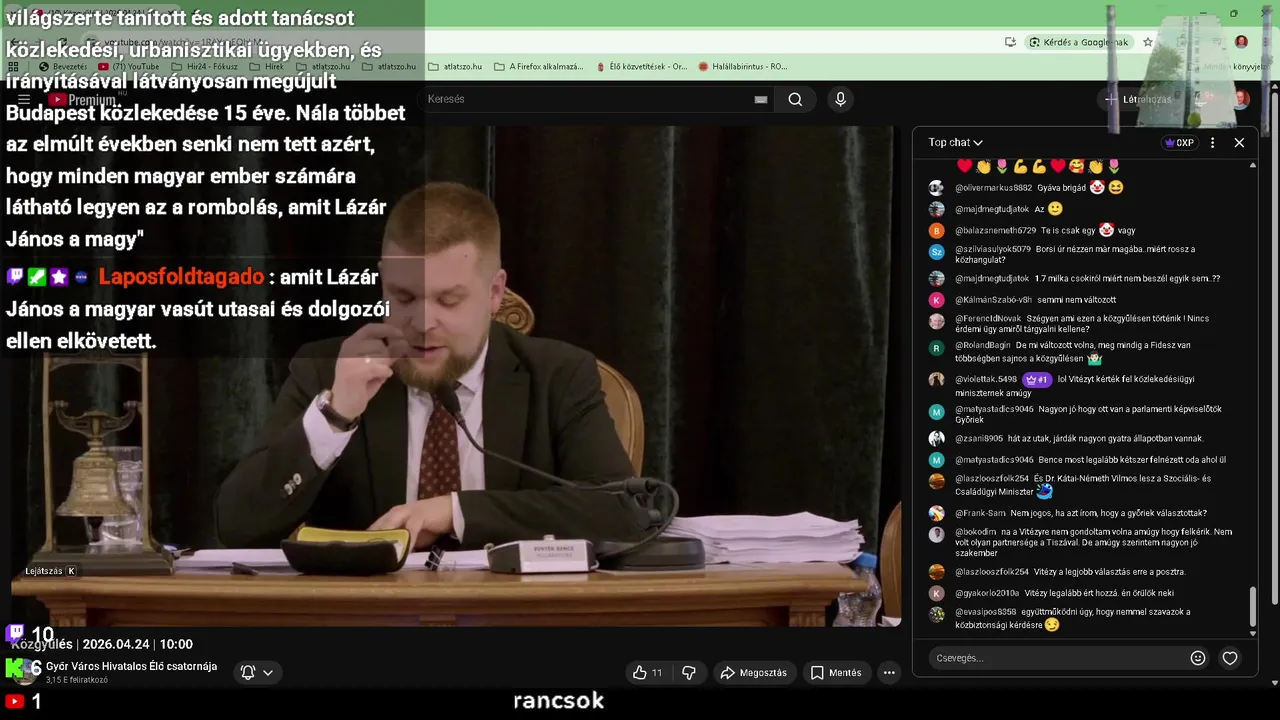The width and height of the screenshot is (1280, 720).
Task: Click @KálmánSzabó-v8h chat username
Action: pos(993,300)
